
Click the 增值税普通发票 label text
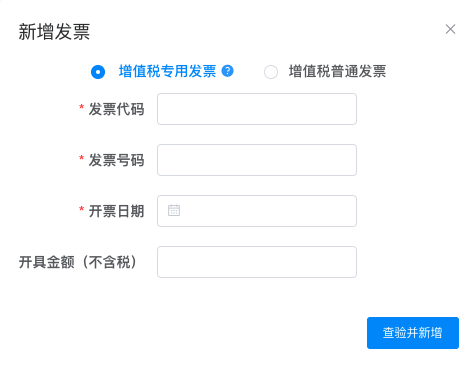[337, 71]
